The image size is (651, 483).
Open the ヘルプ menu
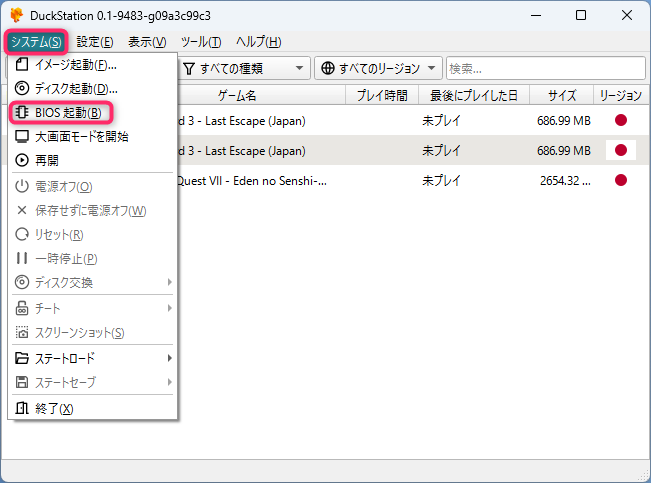click(258, 42)
